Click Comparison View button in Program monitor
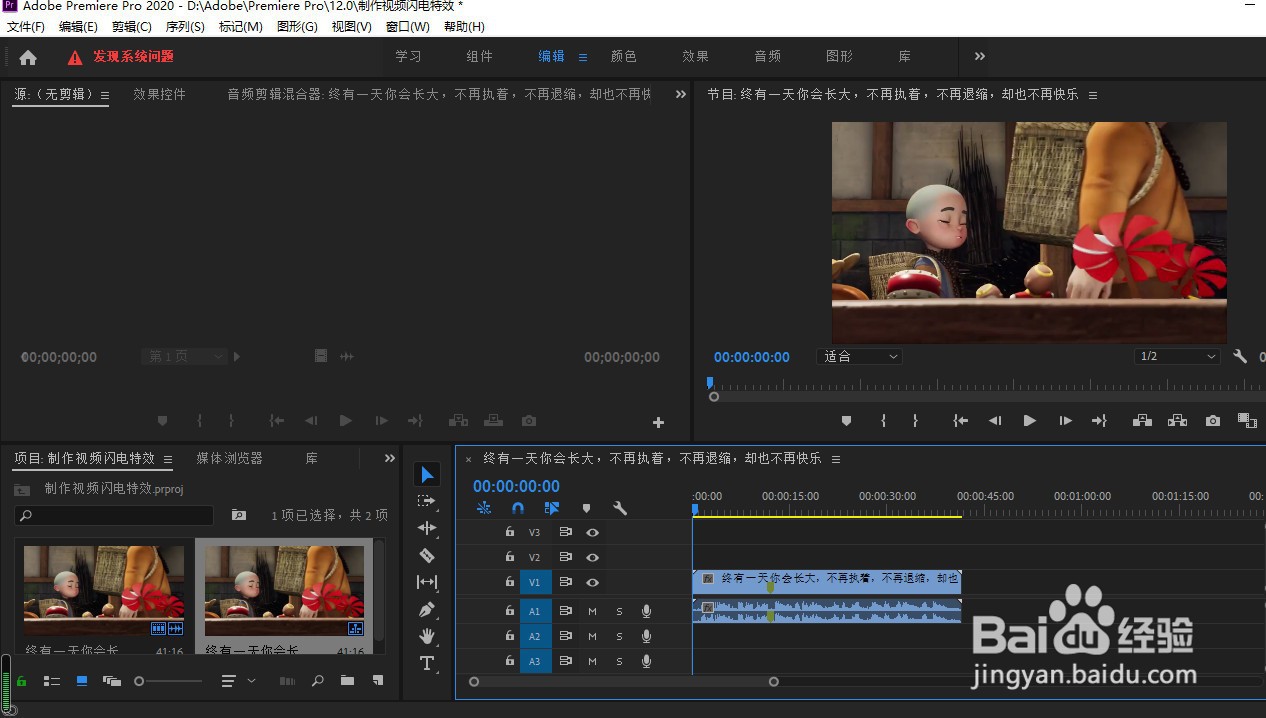1266x718 pixels. click(1247, 421)
